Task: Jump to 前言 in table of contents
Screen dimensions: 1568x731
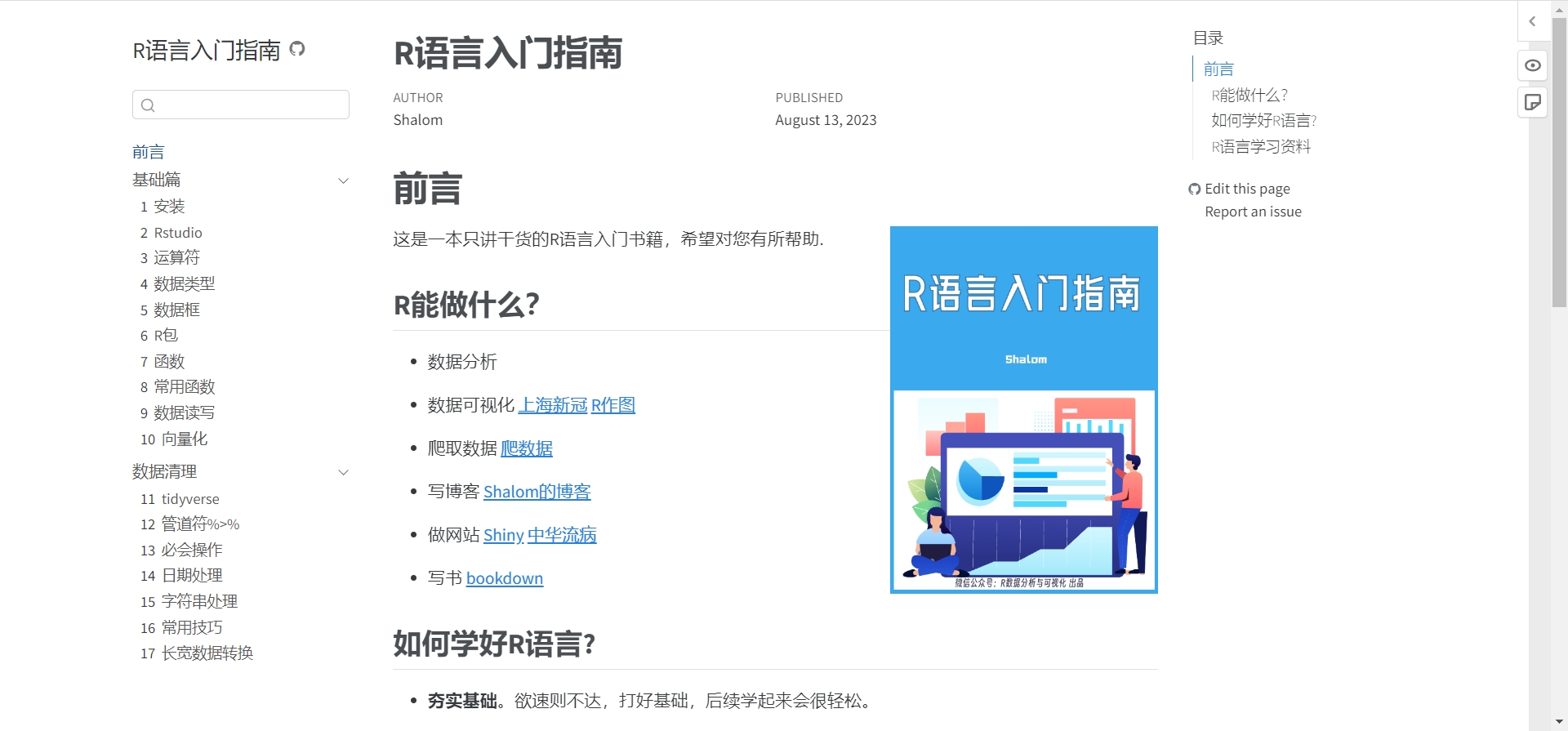Action: (1218, 69)
